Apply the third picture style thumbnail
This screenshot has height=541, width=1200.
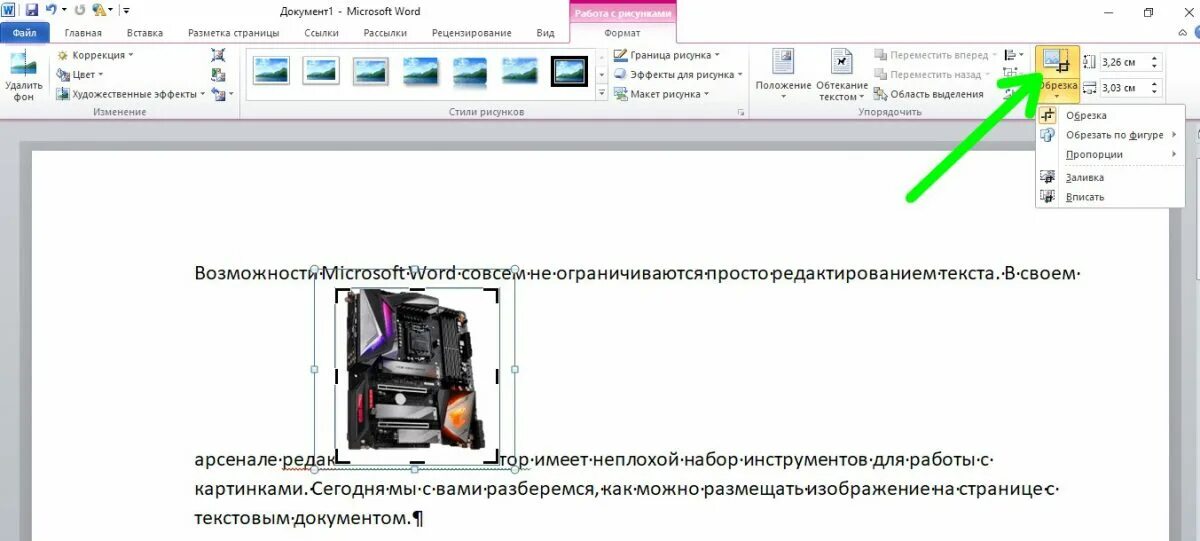[x=371, y=70]
